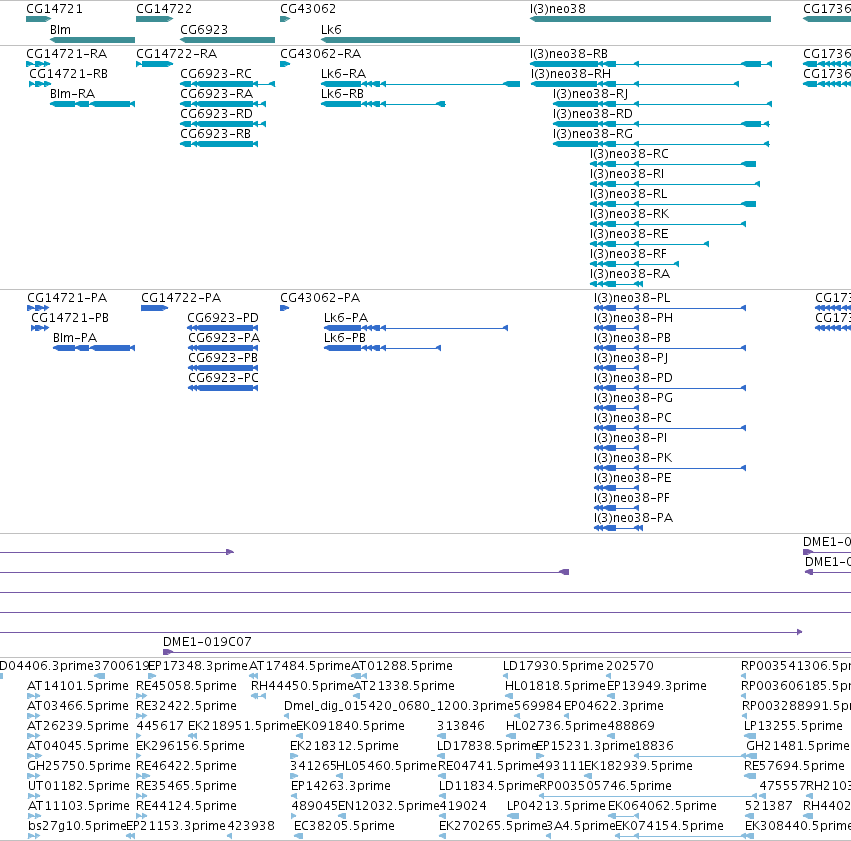Select transcript CG6923-RA
The height and width of the screenshot is (841, 851).
coord(217,94)
